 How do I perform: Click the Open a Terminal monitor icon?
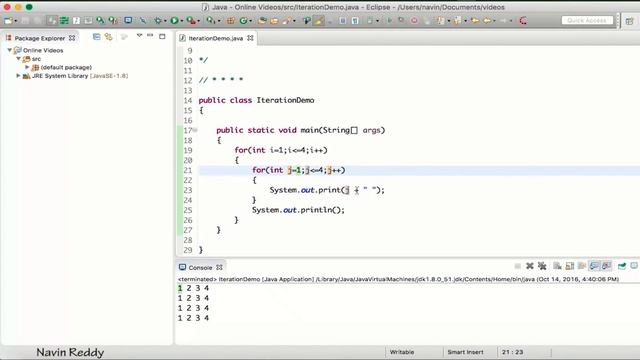tap(128, 20)
